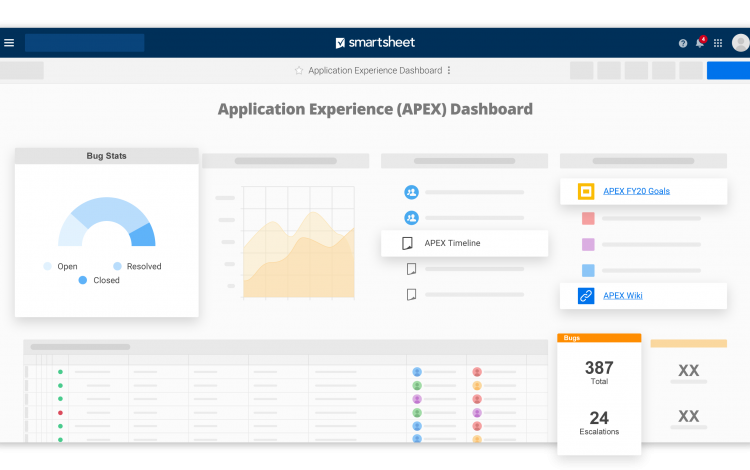Viewport: 750px width, 470px height.
Task: Click the 24 Escalations metric
Action: pyautogui.click(x=599, y=422)
